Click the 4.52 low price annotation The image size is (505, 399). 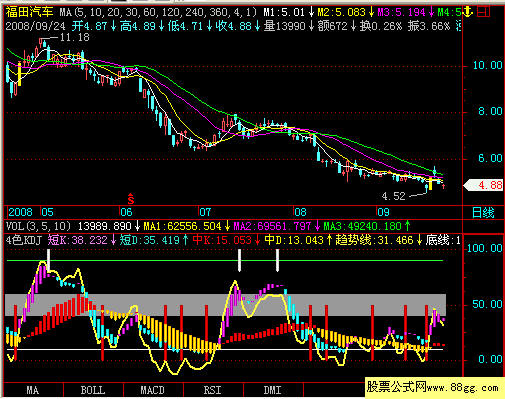(393, 196)
